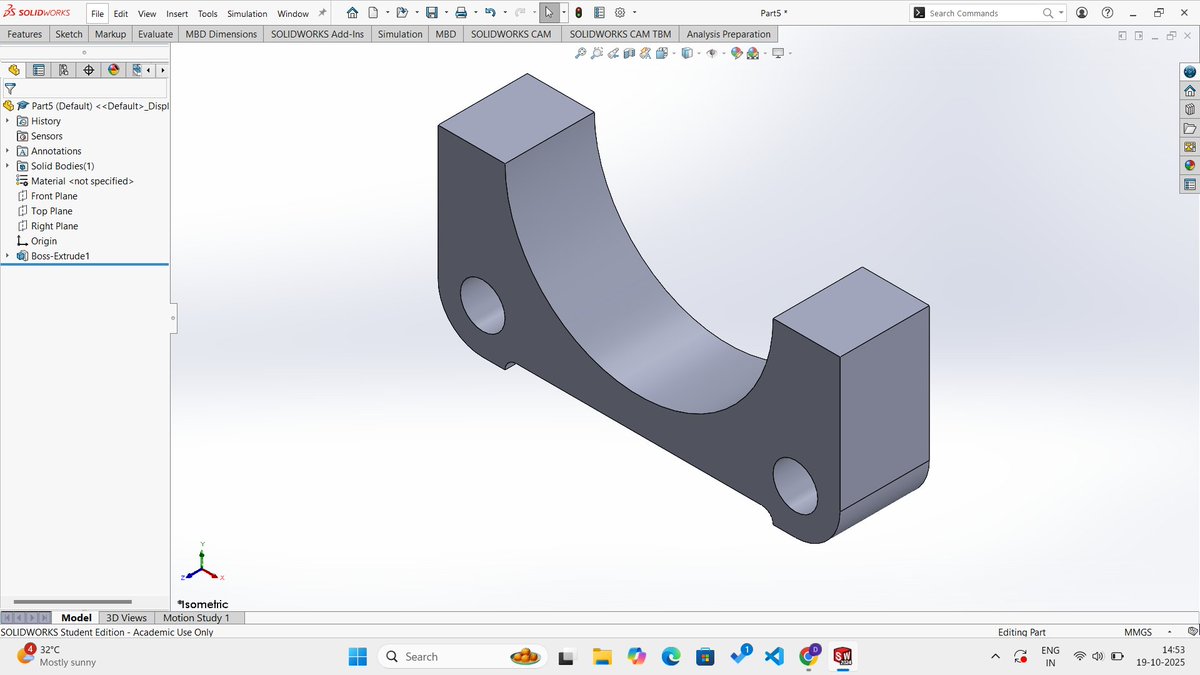Open File Properties icon

(599, 13)
